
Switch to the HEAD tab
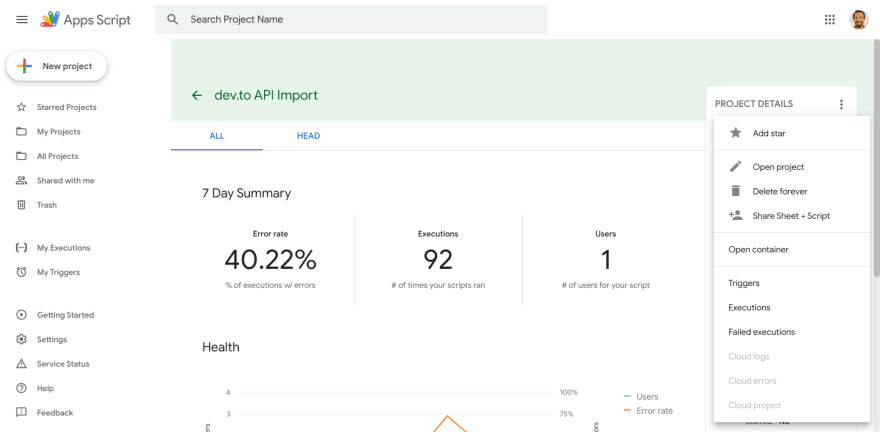[308, 136]
